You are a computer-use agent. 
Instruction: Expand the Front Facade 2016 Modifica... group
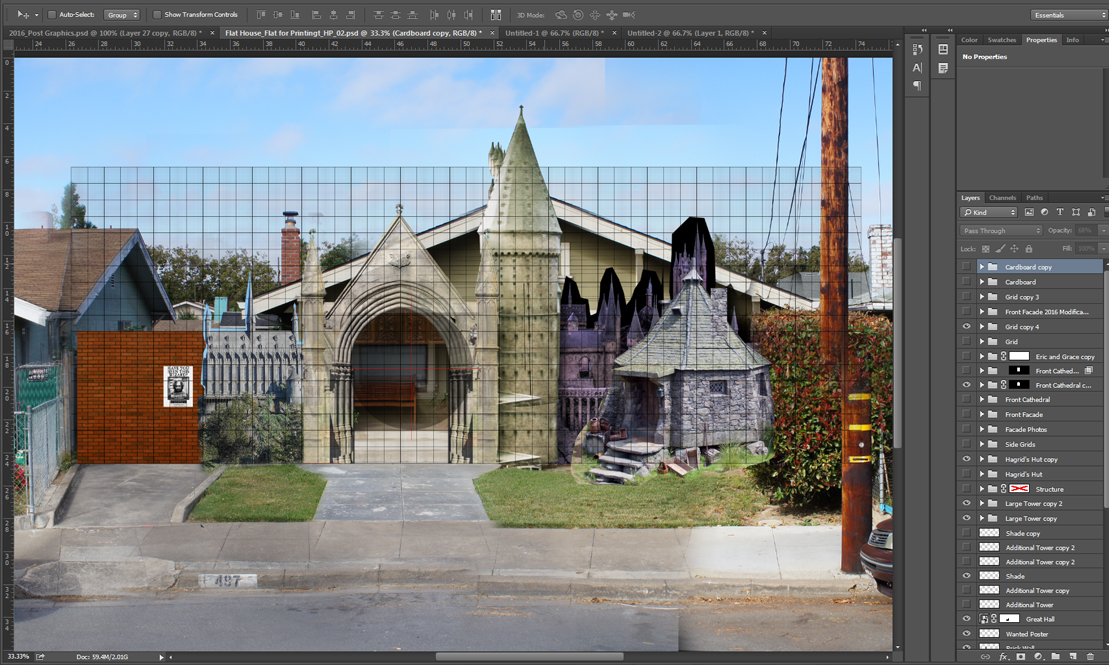tap(982, 311)
